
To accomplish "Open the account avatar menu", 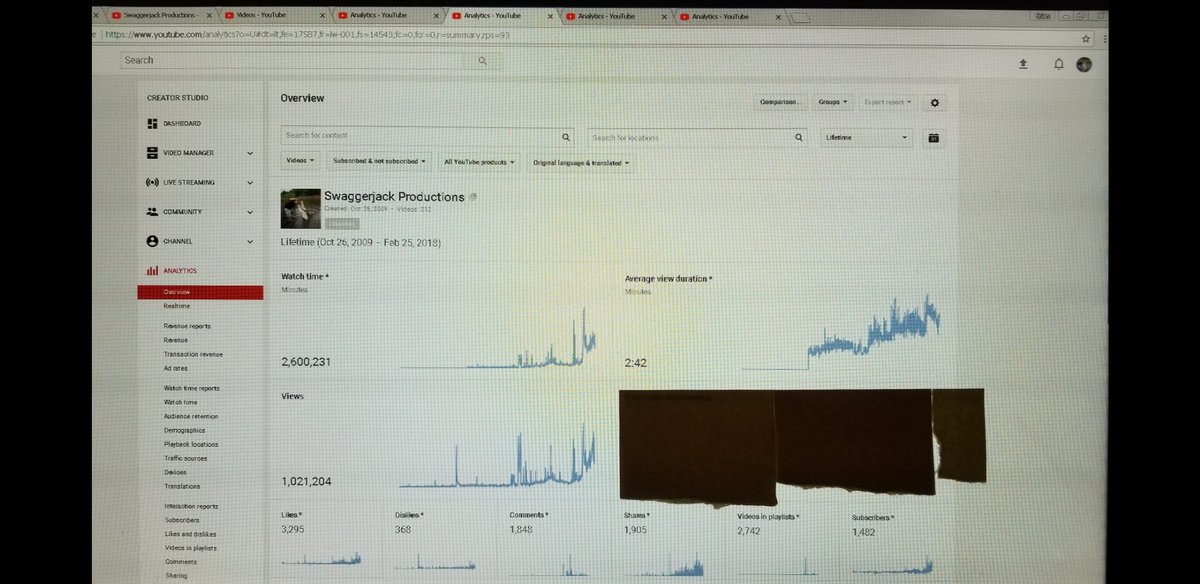I will [x=1084, y=64].
